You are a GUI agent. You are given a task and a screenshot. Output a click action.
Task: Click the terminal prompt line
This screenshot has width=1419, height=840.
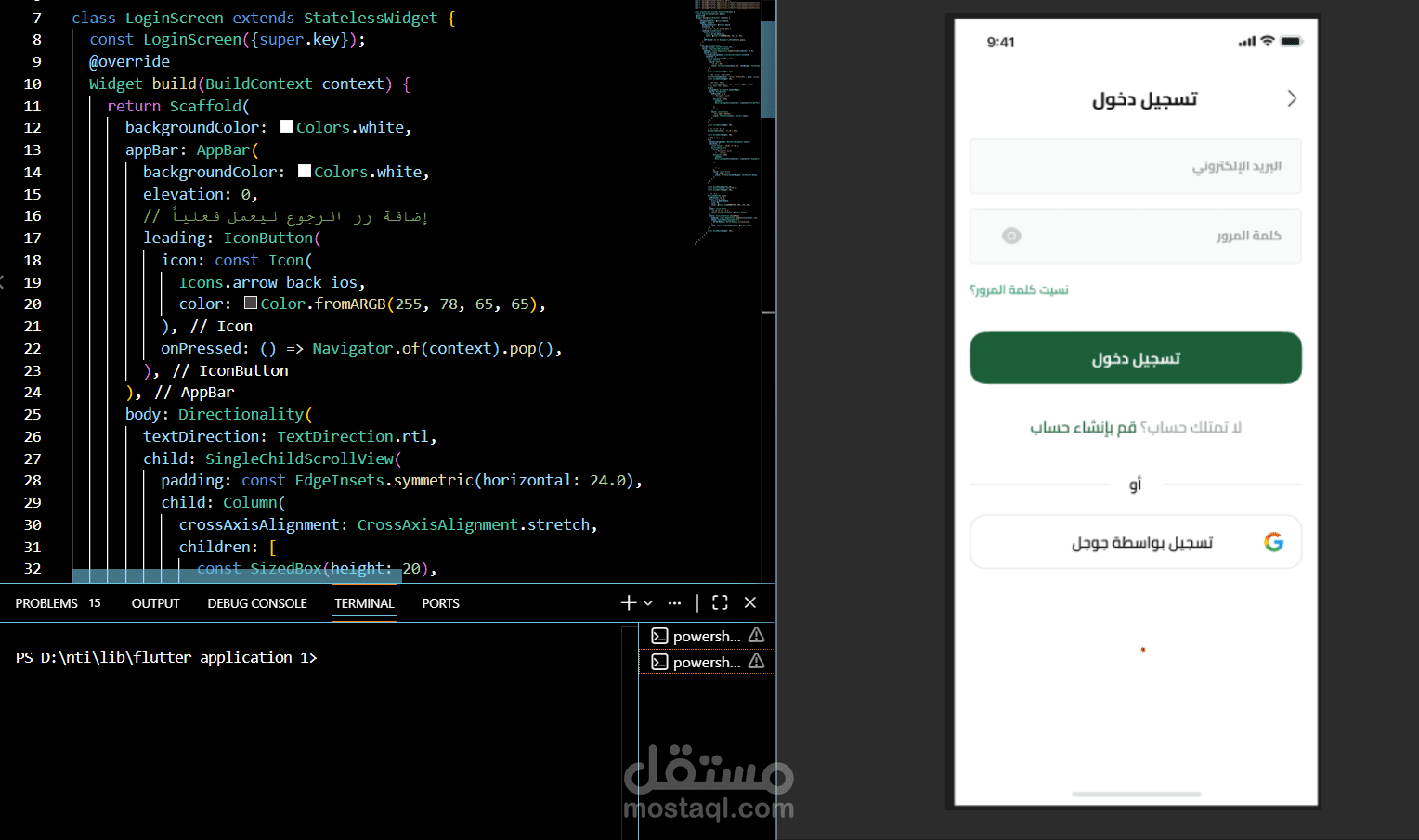click(x=166, y=657)
